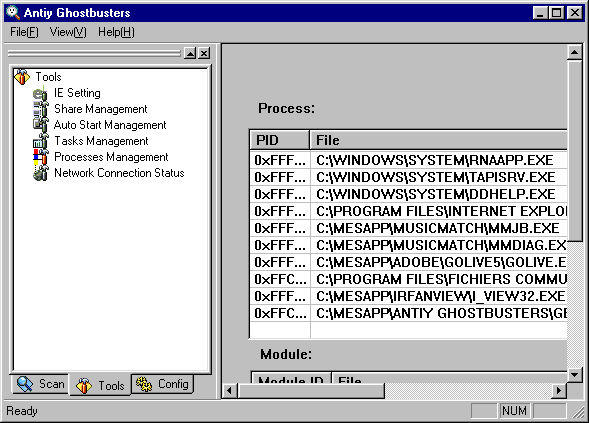The width and height of the screenshot is (589, 423).
Task: Click the horizontal scrollbar thumb
Action: point(311,391)
